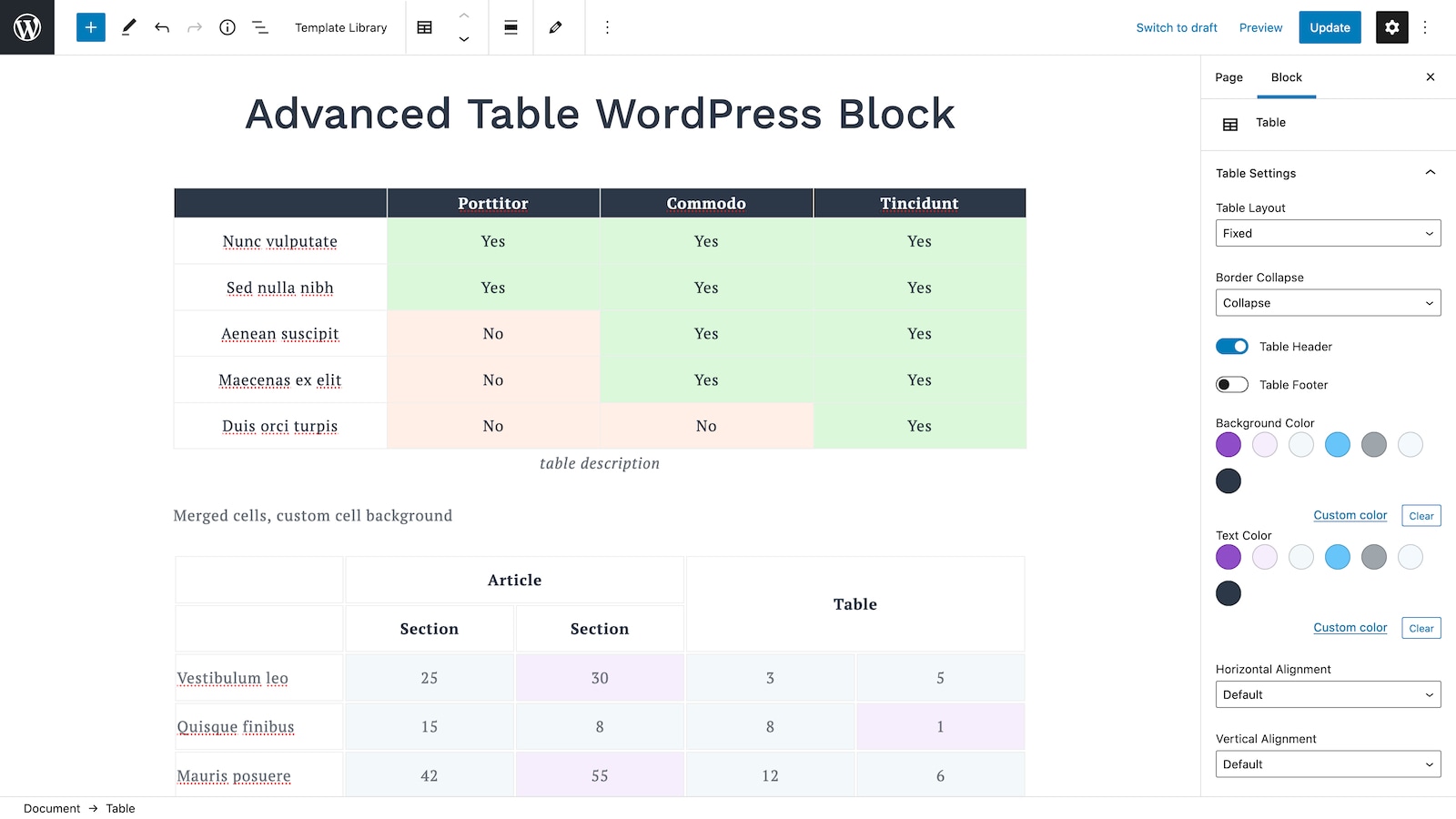Image resolution: width=1456 pixels, height=819 pixels.
Task: Choose a custom background color
Action: (x=1350, y=515)
